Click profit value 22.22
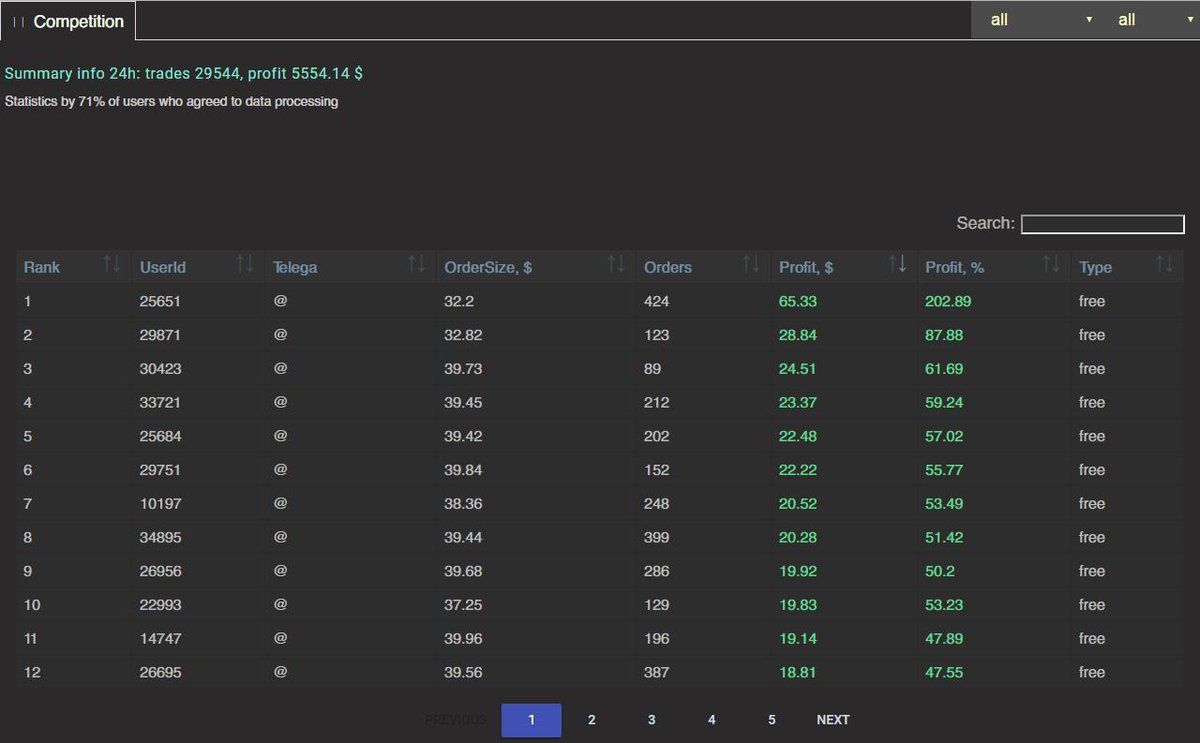 click(x=798, y=470)
